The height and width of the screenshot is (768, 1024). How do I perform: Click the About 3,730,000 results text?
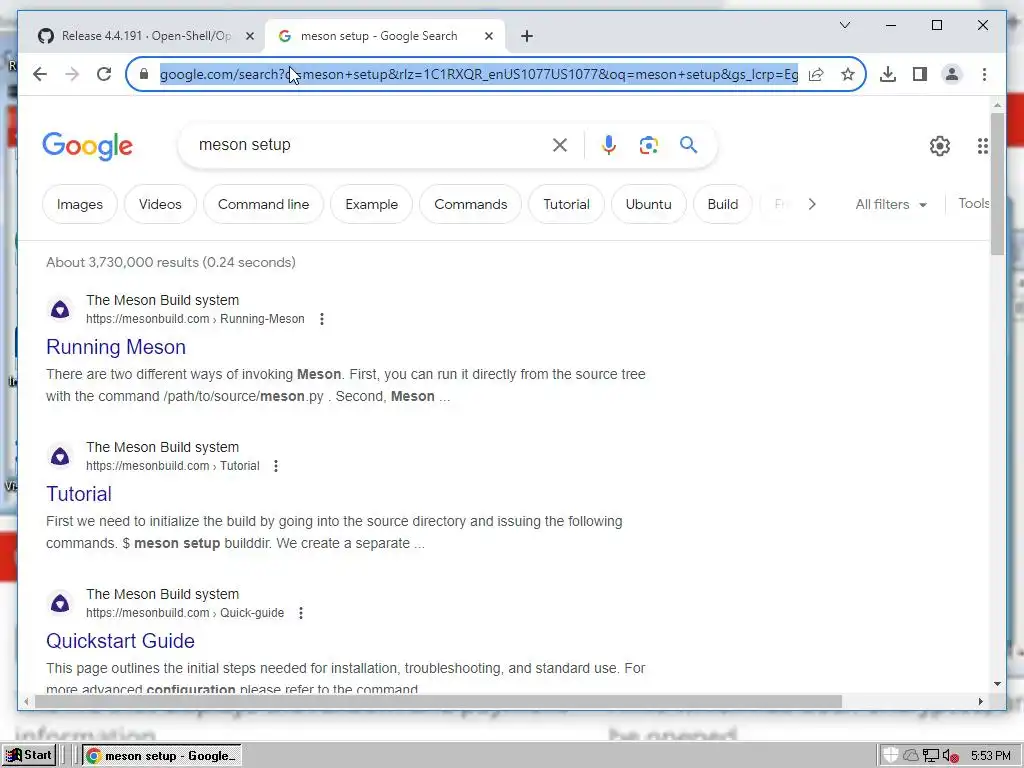tap(170, 263)
